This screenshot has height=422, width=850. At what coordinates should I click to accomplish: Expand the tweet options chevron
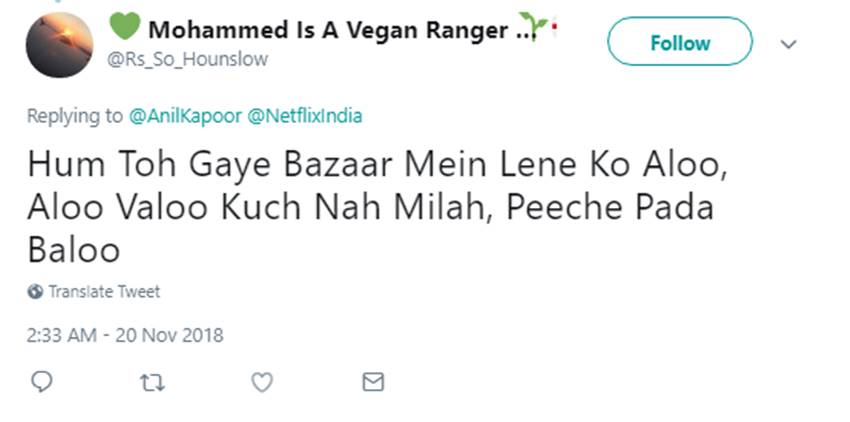point(789,44)
